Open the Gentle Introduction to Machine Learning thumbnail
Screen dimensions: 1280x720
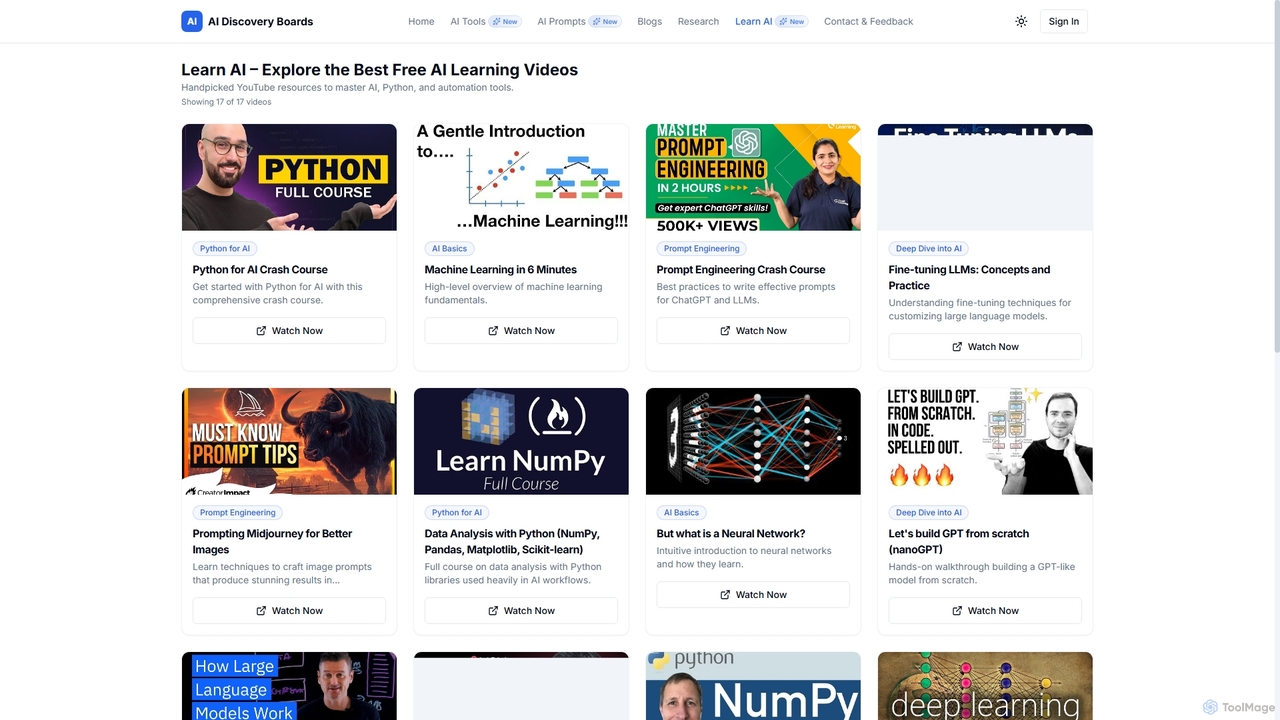point(521,177)
